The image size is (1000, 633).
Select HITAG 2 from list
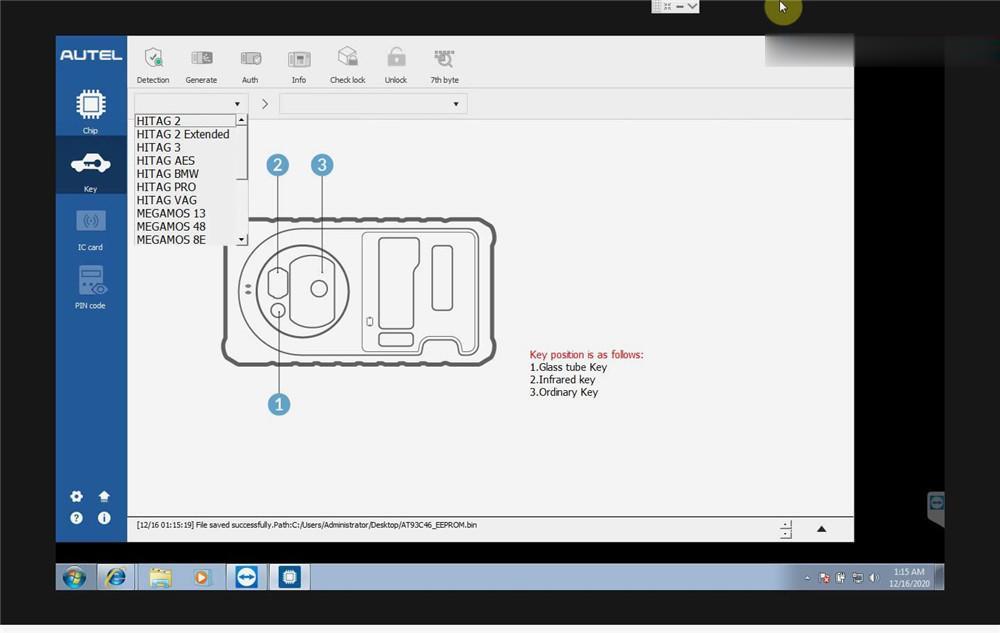point(186,121)
